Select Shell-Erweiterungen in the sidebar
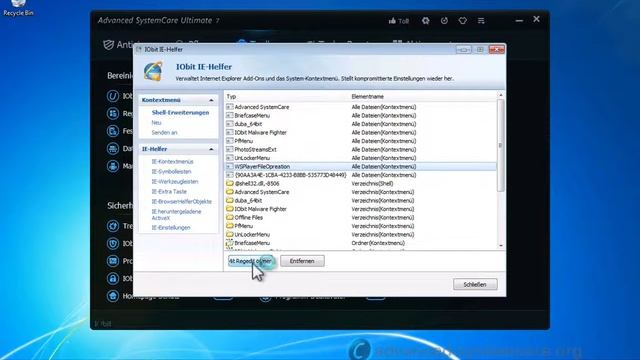The height and width of the screenshot is (360, 640). [180, 113]
